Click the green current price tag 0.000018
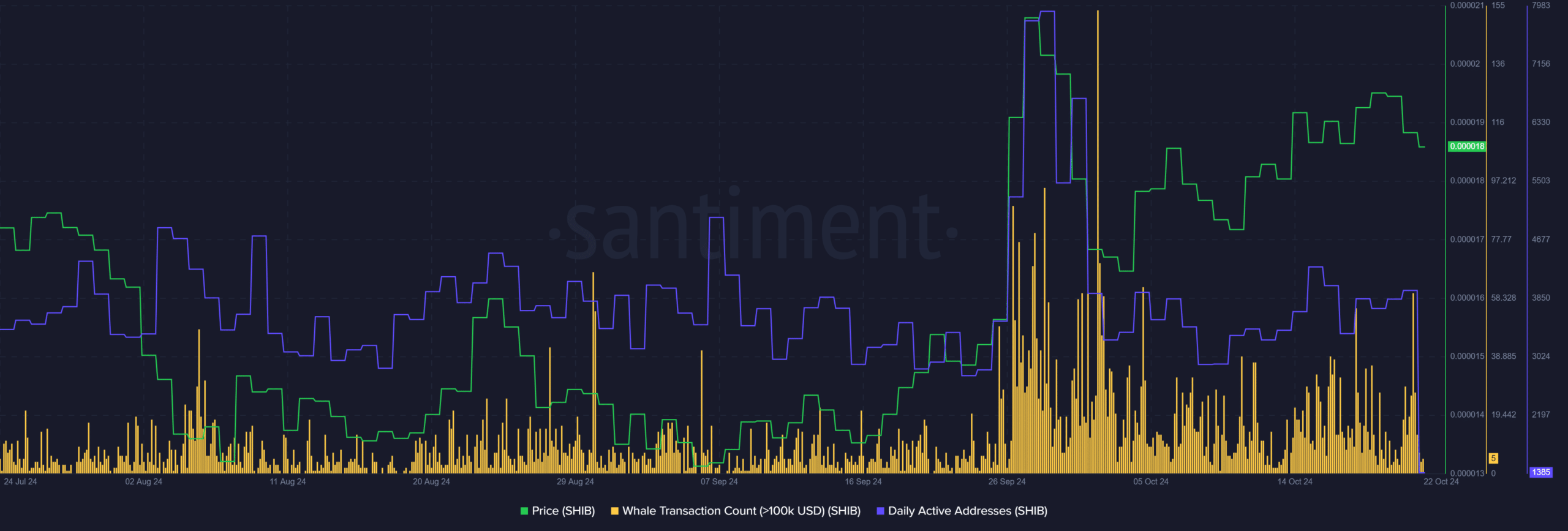Screen dimensions: 1568x531 click(x=1467, y=146)
